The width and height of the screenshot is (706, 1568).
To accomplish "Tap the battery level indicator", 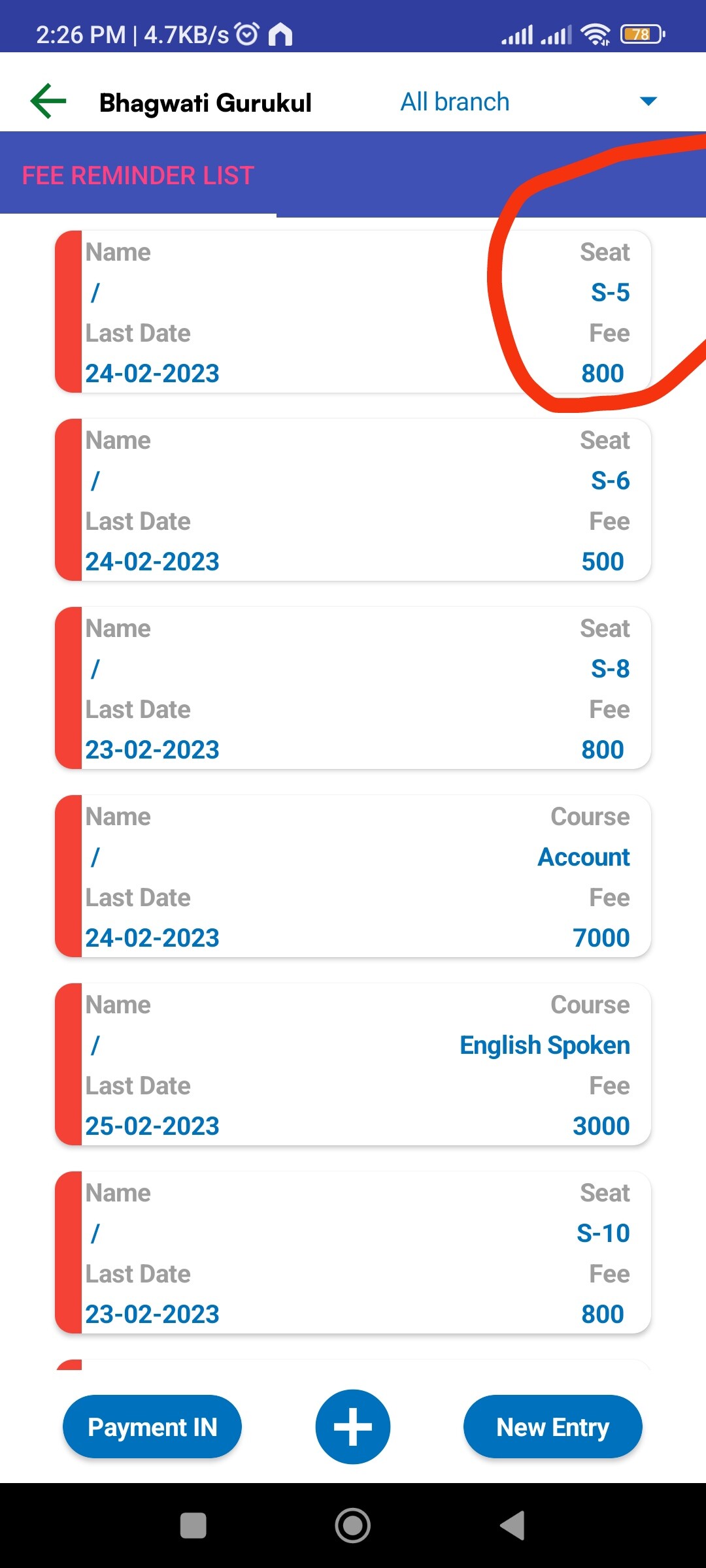I will tap(642, 34).
